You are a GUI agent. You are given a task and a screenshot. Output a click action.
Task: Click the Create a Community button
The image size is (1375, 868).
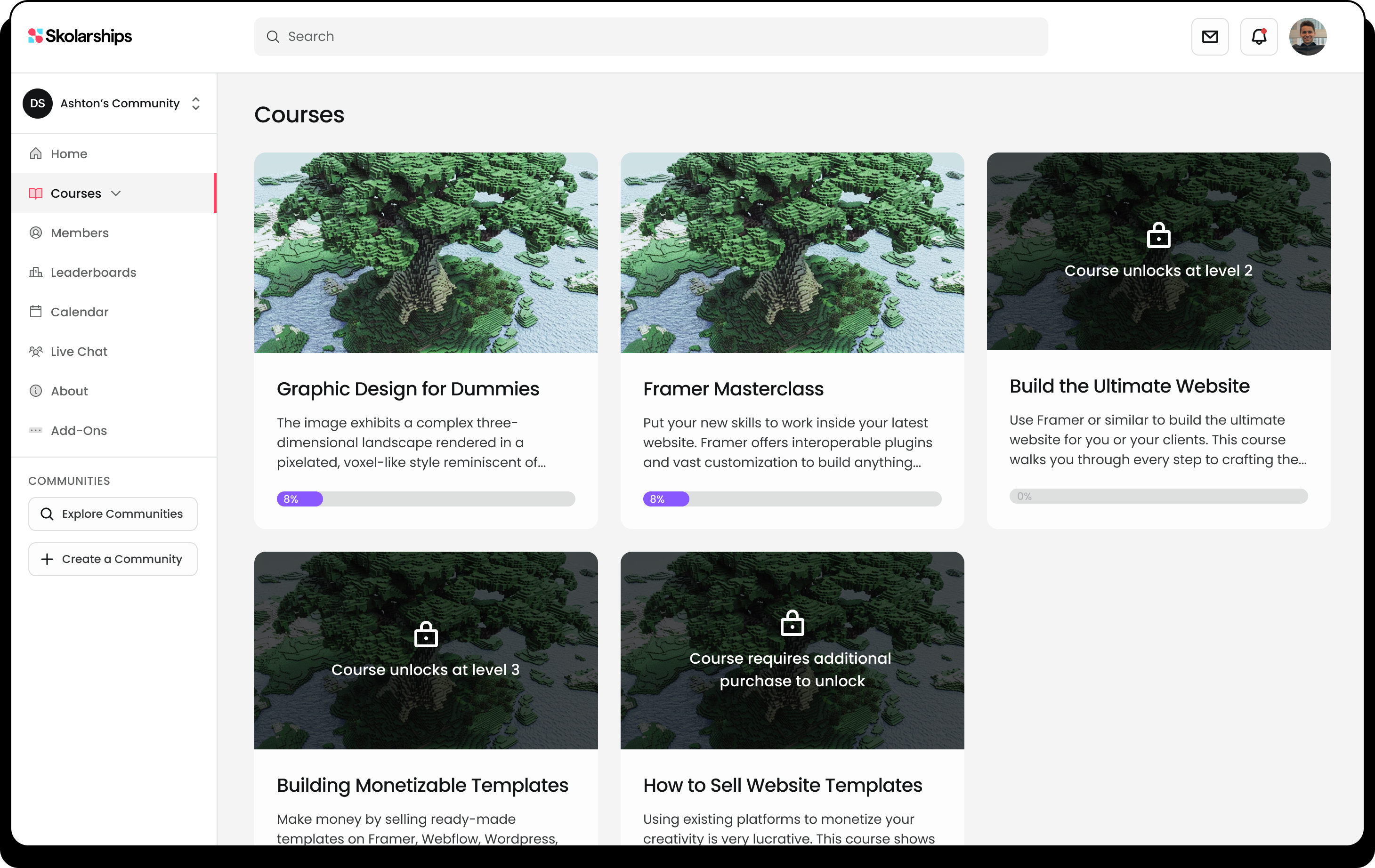pos(113,559)
